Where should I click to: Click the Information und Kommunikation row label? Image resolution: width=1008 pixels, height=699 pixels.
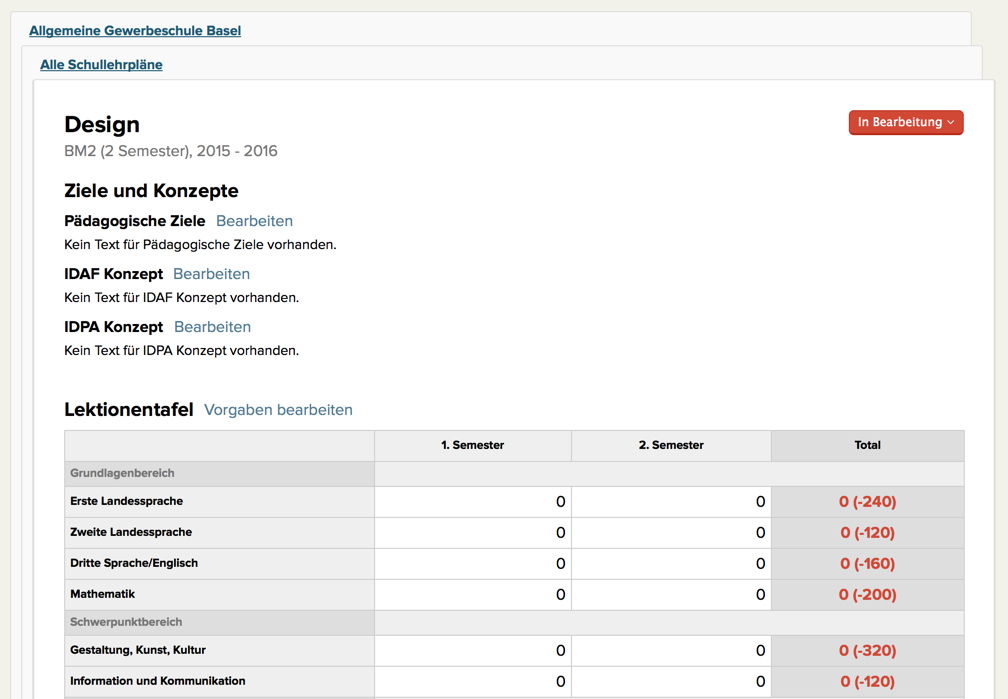(158, 681)
